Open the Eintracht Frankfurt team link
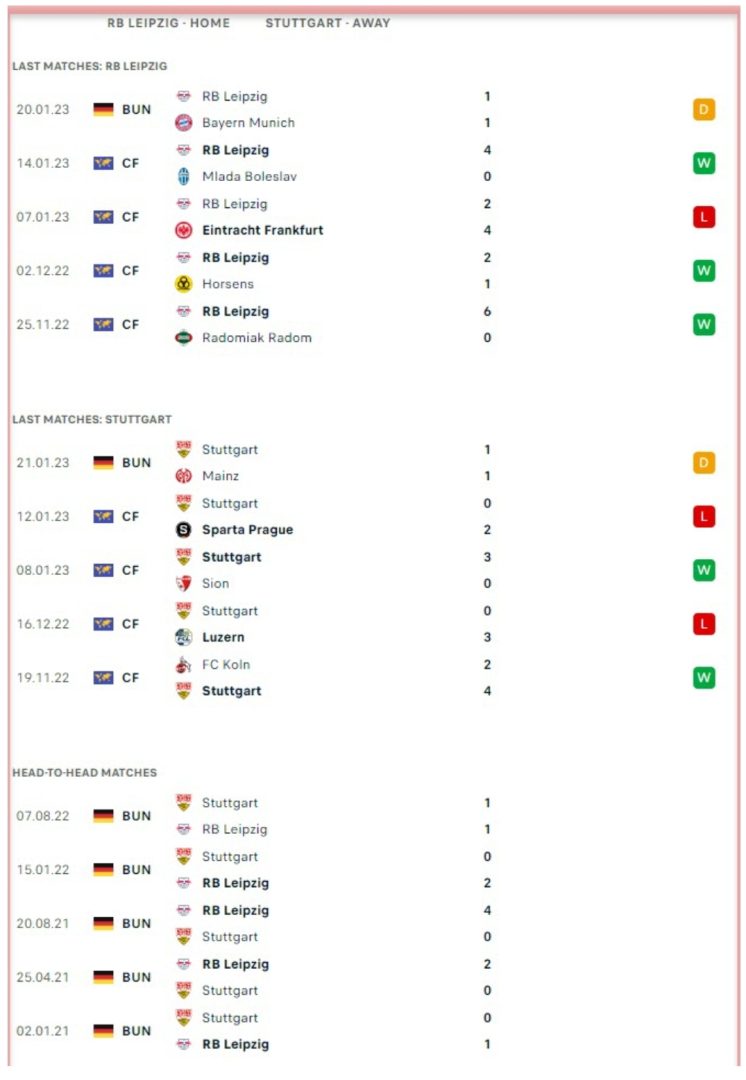Screen dimensions: 746x1080 pyautogui.click(x=262, y=230)
